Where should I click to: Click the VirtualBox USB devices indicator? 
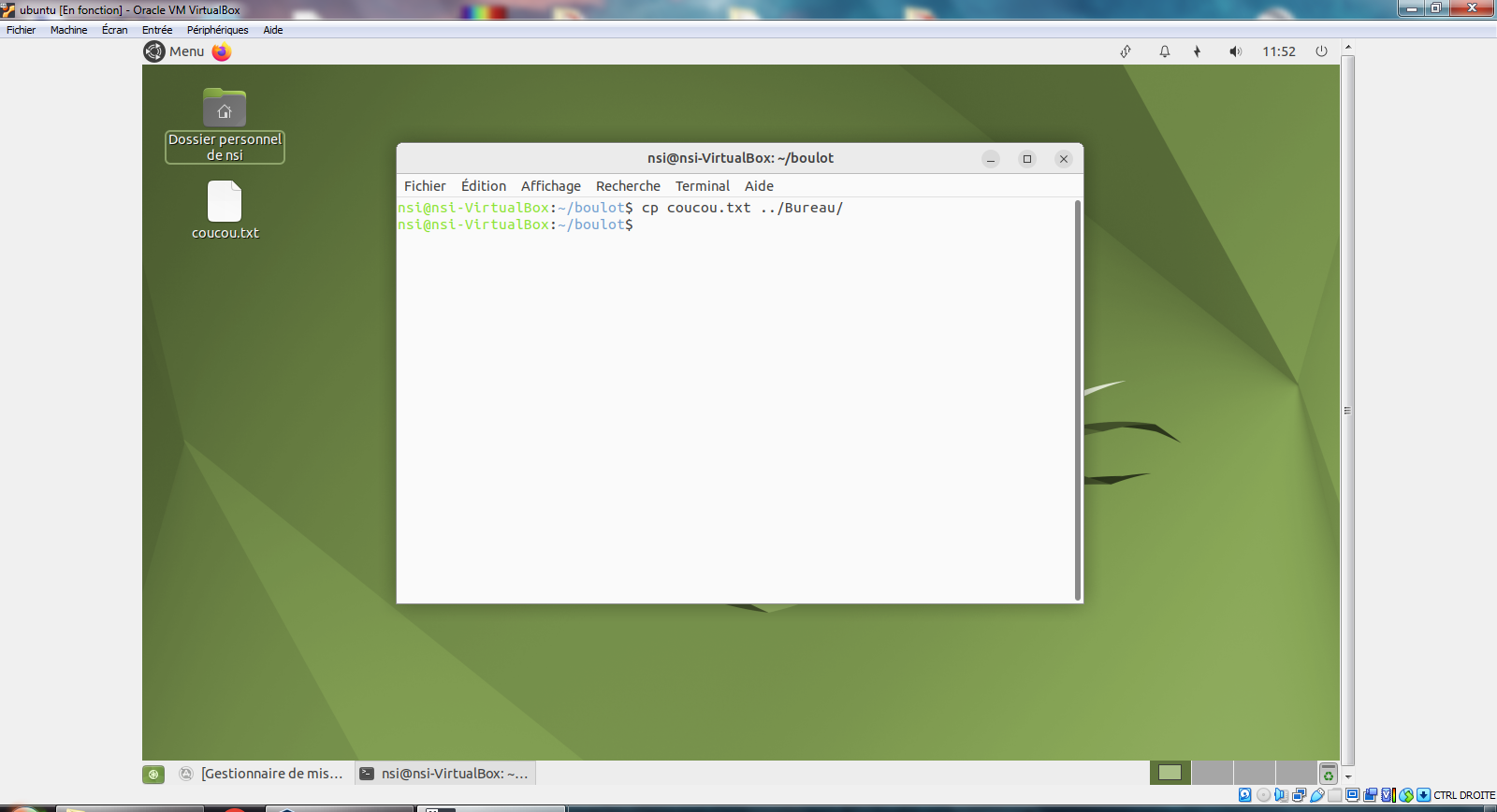(x=1317, y=795)
